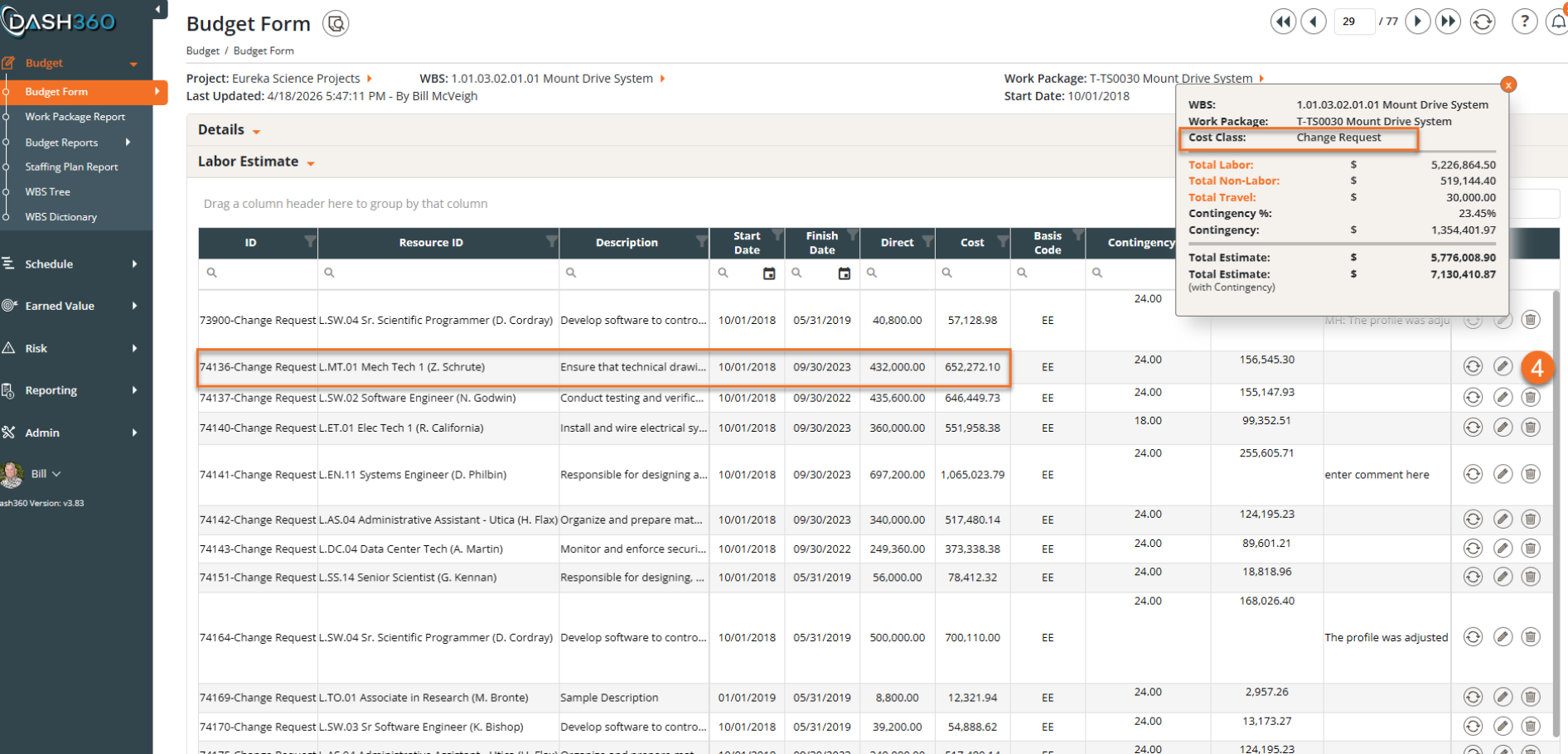1568x754 pixels.
Task: Delete row 73900 Sr. Scientific Programmer
Action: tap(1531, 320)
